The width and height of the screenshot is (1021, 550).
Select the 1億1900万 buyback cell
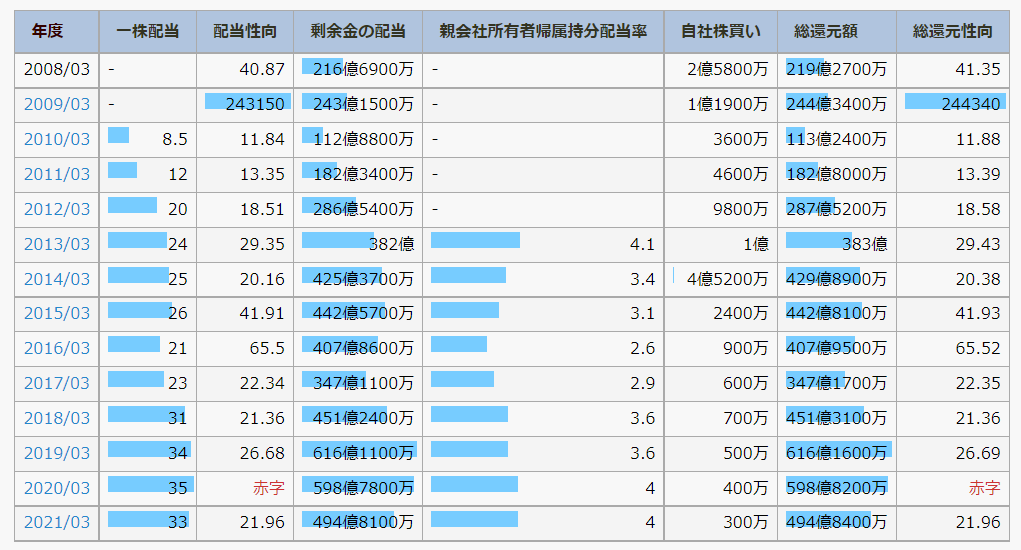tap(721, 104)
